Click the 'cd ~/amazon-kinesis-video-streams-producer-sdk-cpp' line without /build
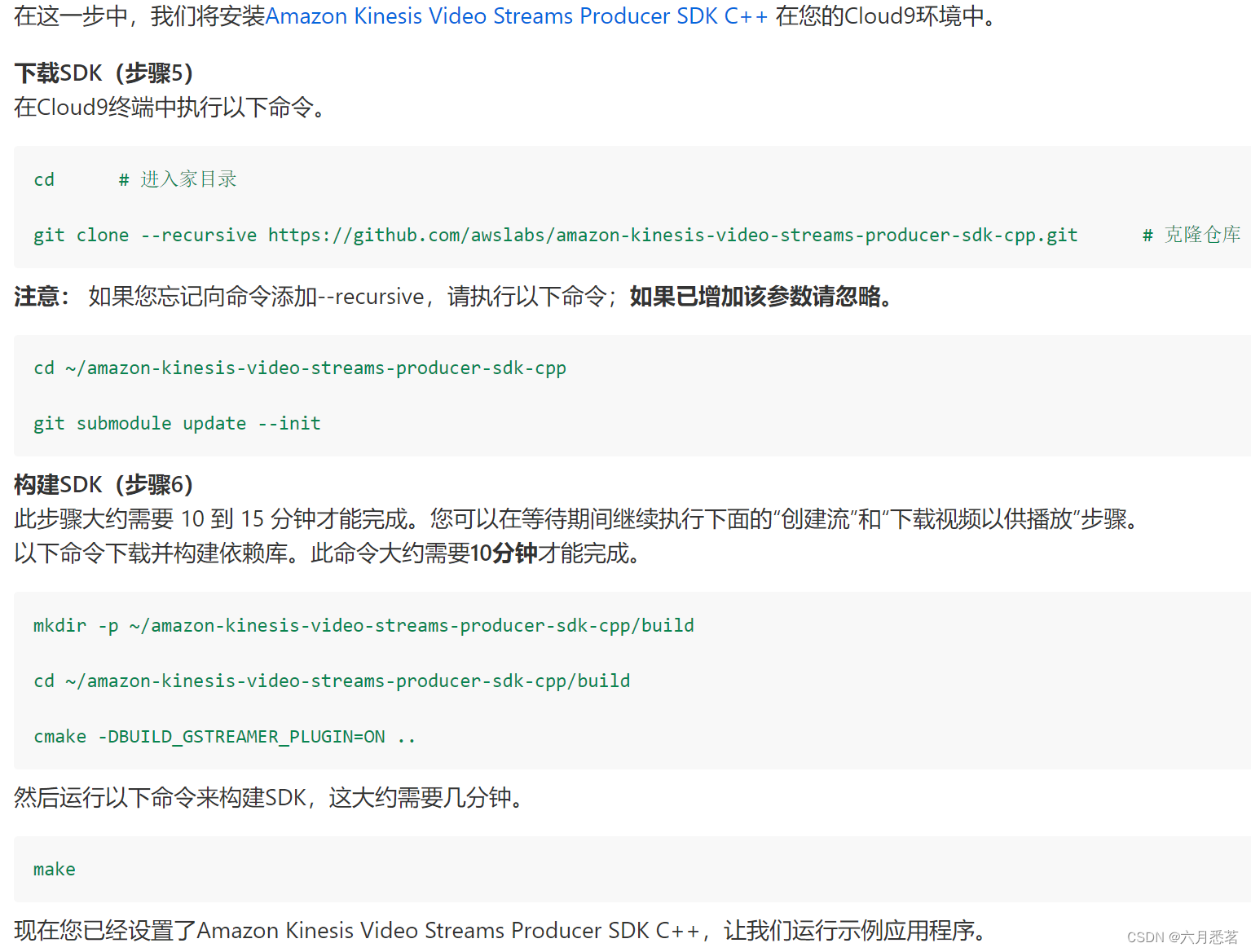Screen dimensions: 1251x952 (300, 368)
